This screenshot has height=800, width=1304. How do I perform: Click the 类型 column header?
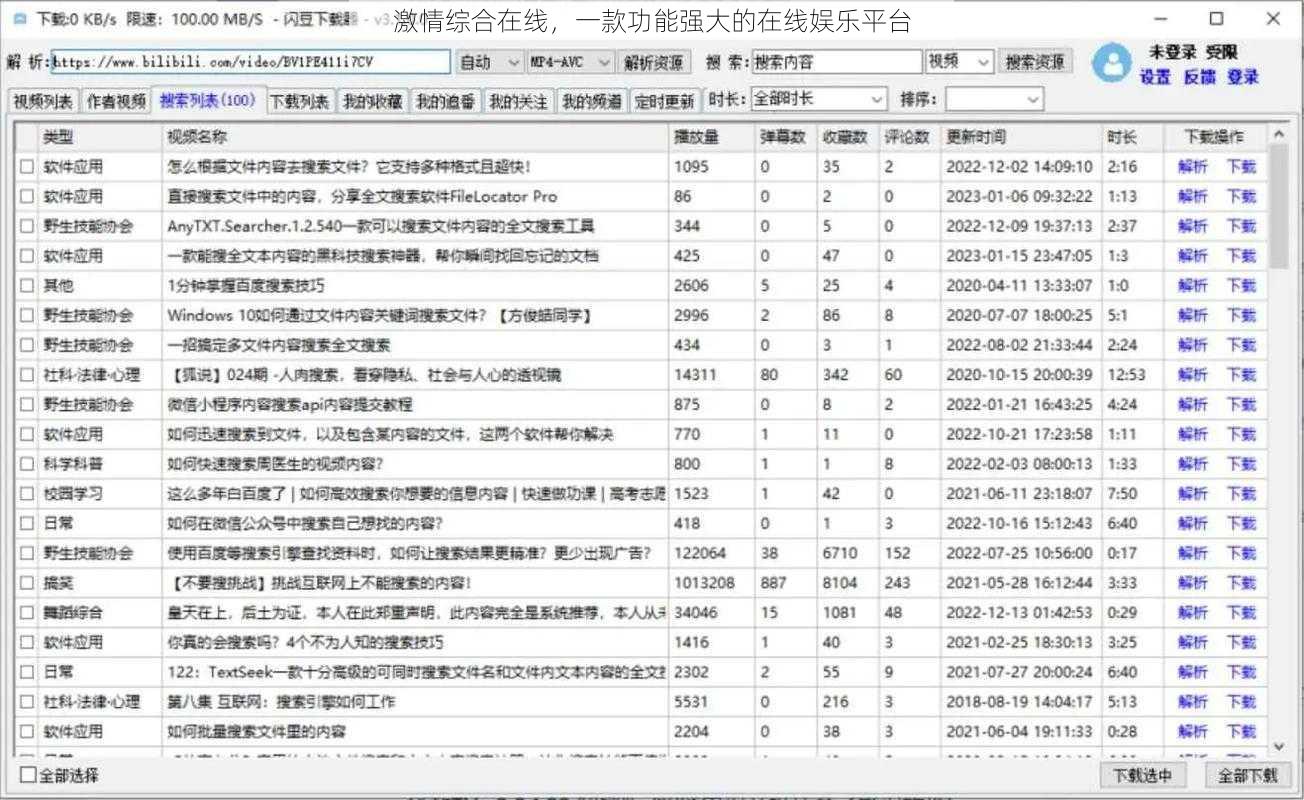click(100, 137)
